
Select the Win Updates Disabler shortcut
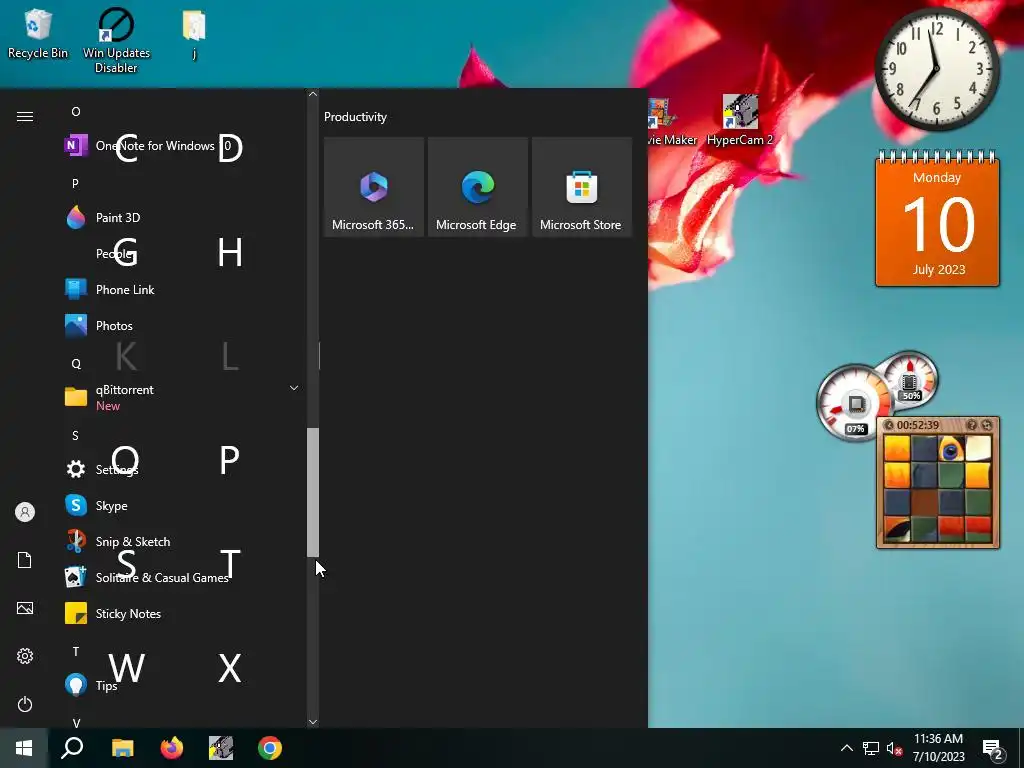(x=116, y=40)
